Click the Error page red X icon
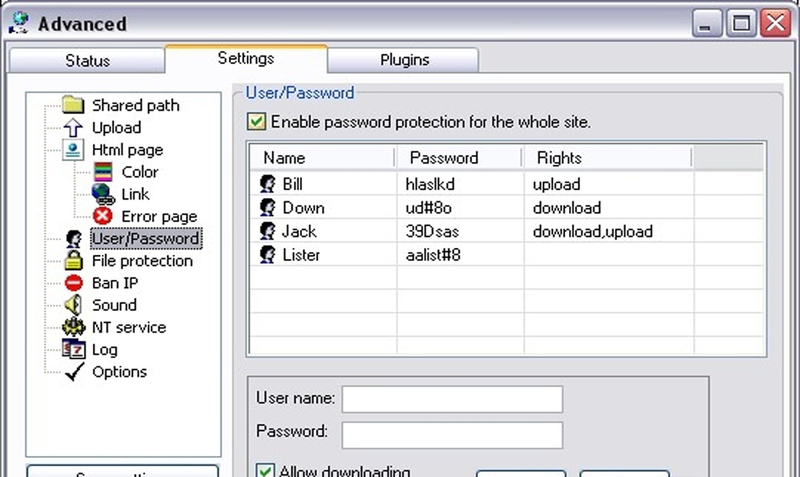The height and width of the screenshot is (477, 800). tap(102, 216)
